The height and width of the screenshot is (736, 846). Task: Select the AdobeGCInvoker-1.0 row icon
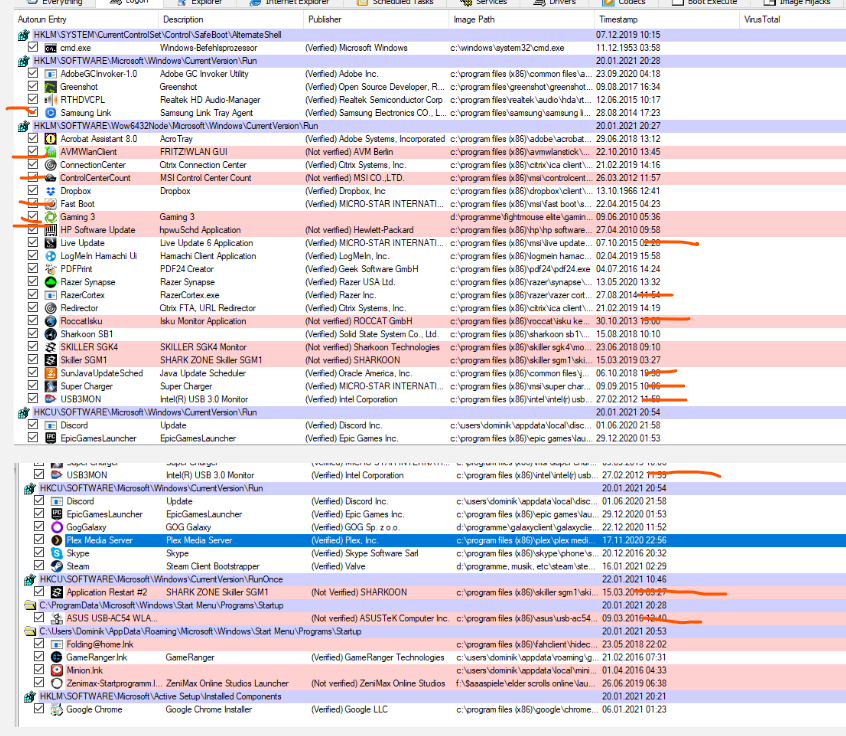(x=50, y=74)
